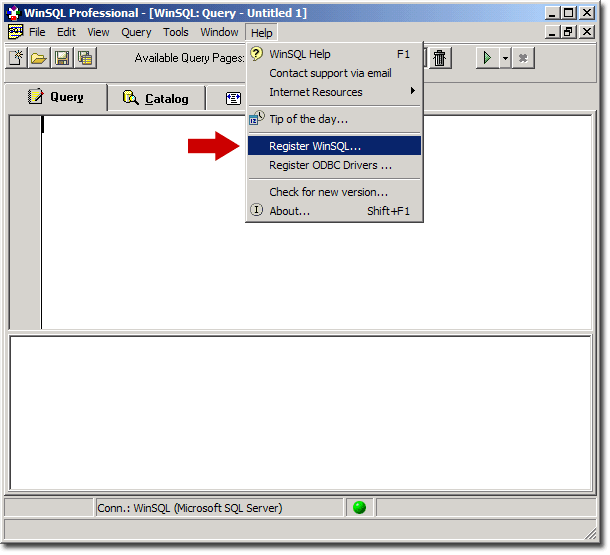This screenshot has width=610, height=555.
Task: Select Register WinSQL menu entry
Action: click(x=335, y=146)
